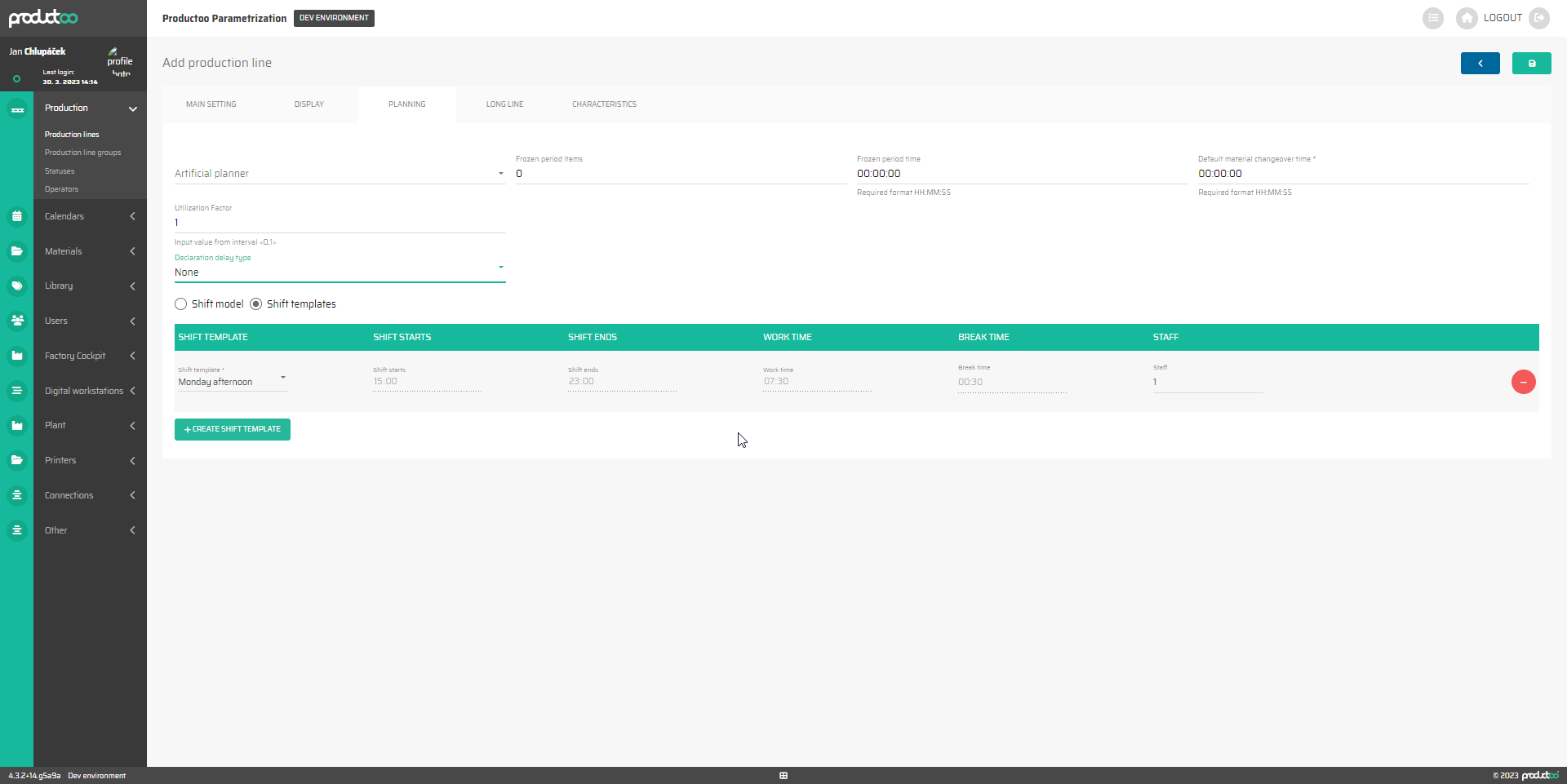Screen dimensions: 1567x784
Task: Click the Utilization Factor input field
Action: coord(340,223)
